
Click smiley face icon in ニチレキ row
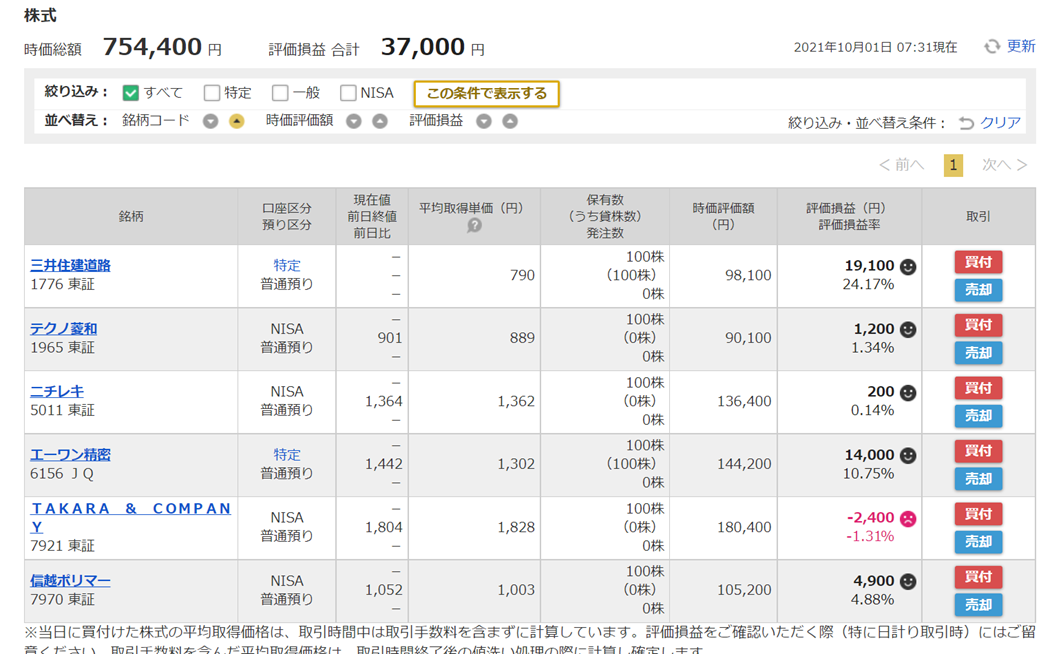tap(908, 392)
